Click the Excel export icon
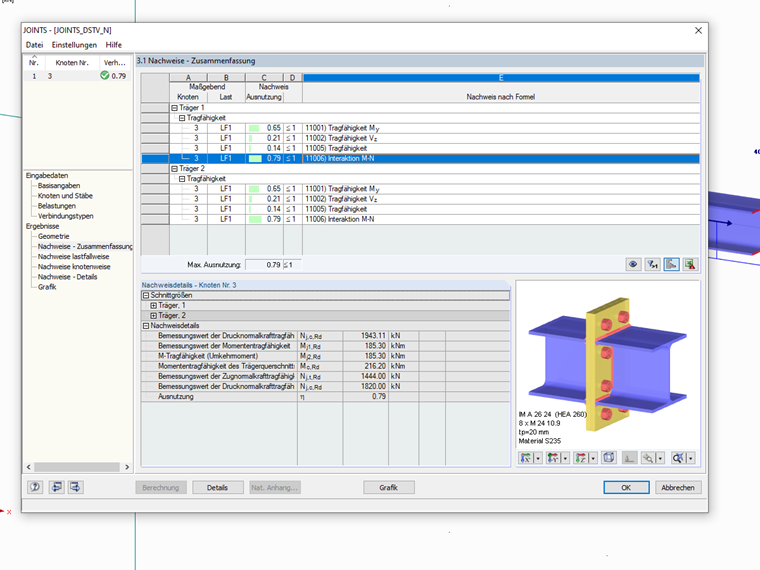 tap(690, 265)
